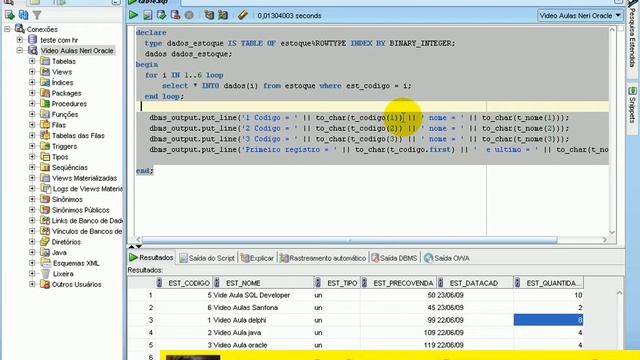Click the Run Script toolbar icon
The width and height of the screenshot is (640, 360).
147,16
